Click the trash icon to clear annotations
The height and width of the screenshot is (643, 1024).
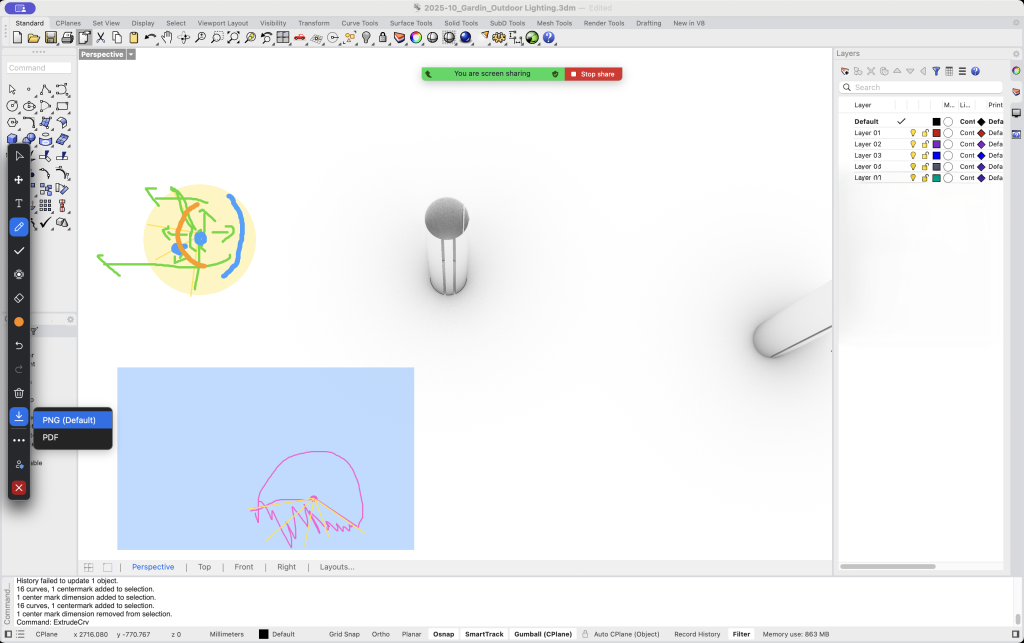[18, 392]
